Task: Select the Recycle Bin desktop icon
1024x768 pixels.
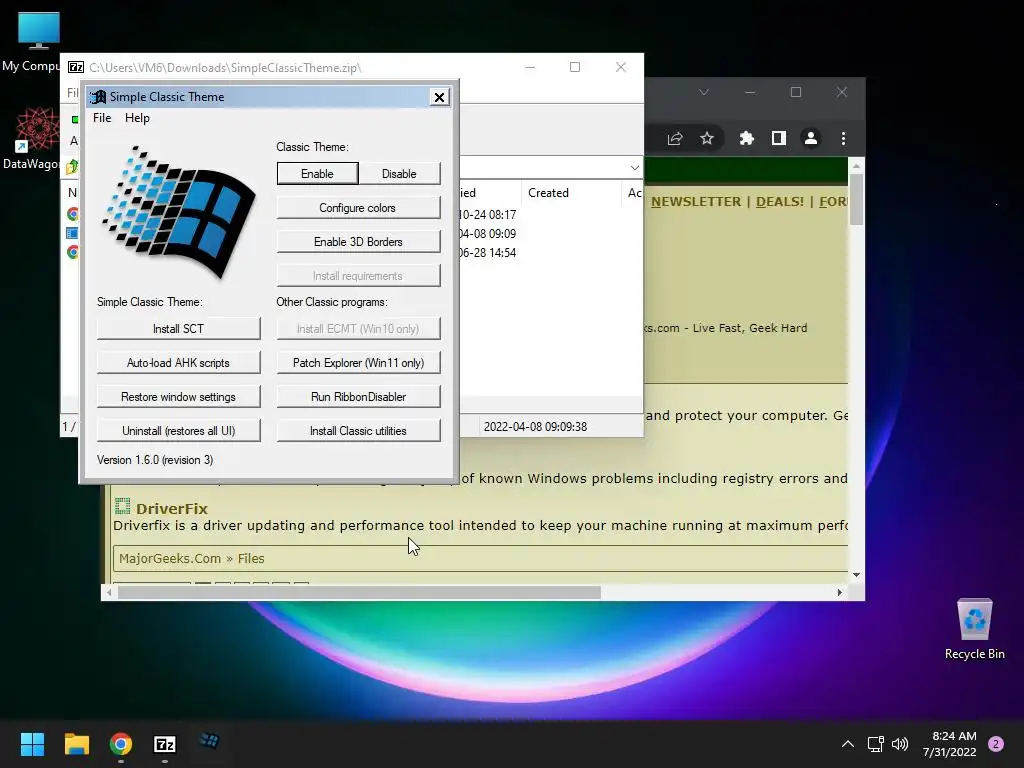Action: pos(974,628)
